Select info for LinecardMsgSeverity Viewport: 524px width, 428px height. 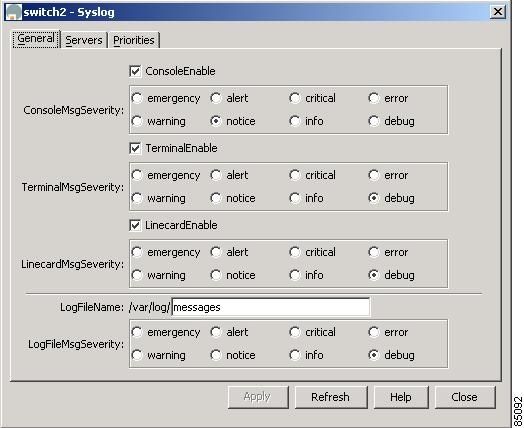pyautogui.click(x=295, y=275)
